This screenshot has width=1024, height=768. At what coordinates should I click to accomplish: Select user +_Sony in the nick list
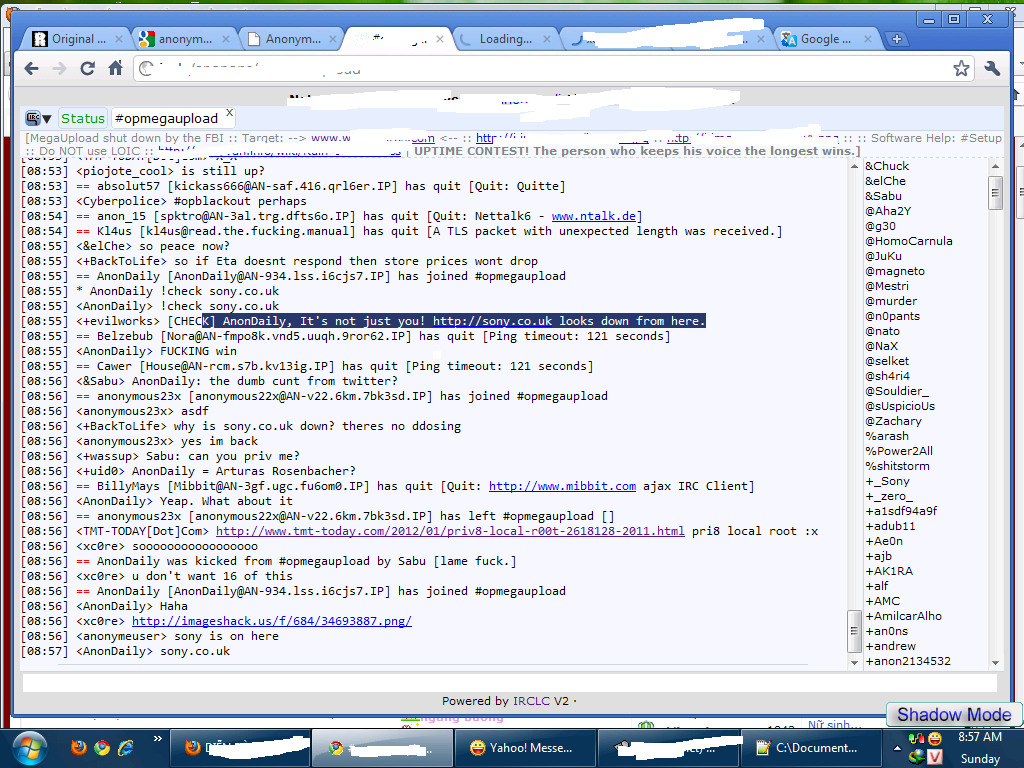pos(887,481)
